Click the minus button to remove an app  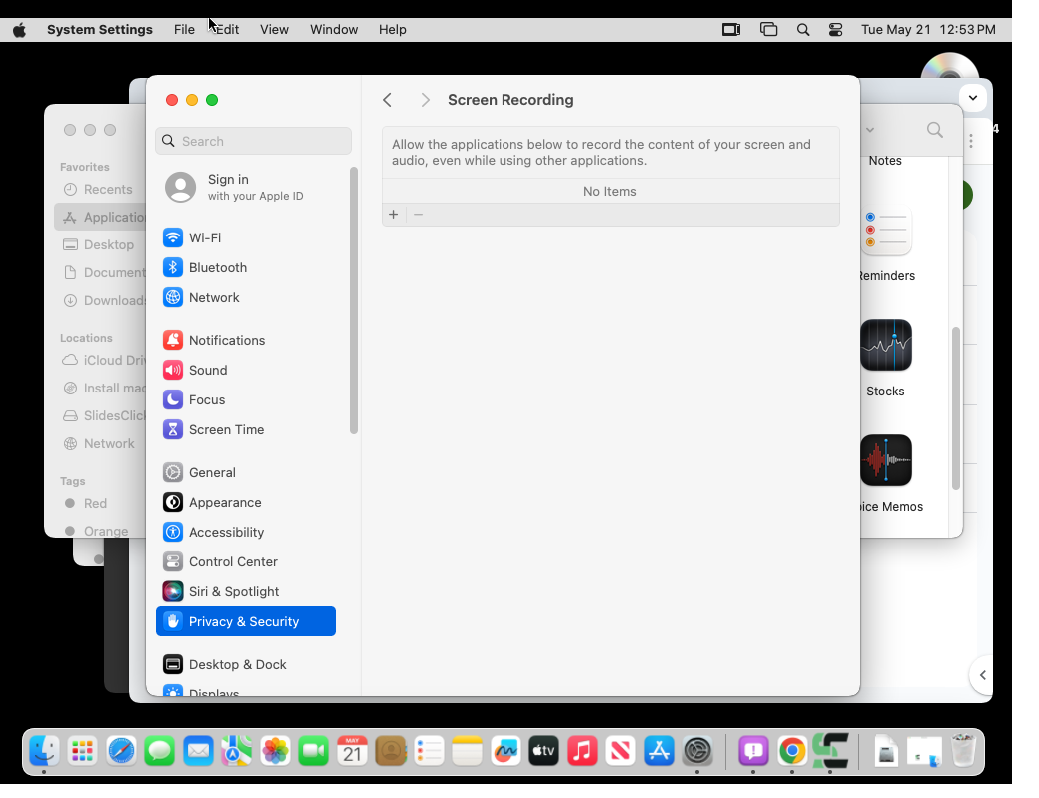(x=418, y=215)
